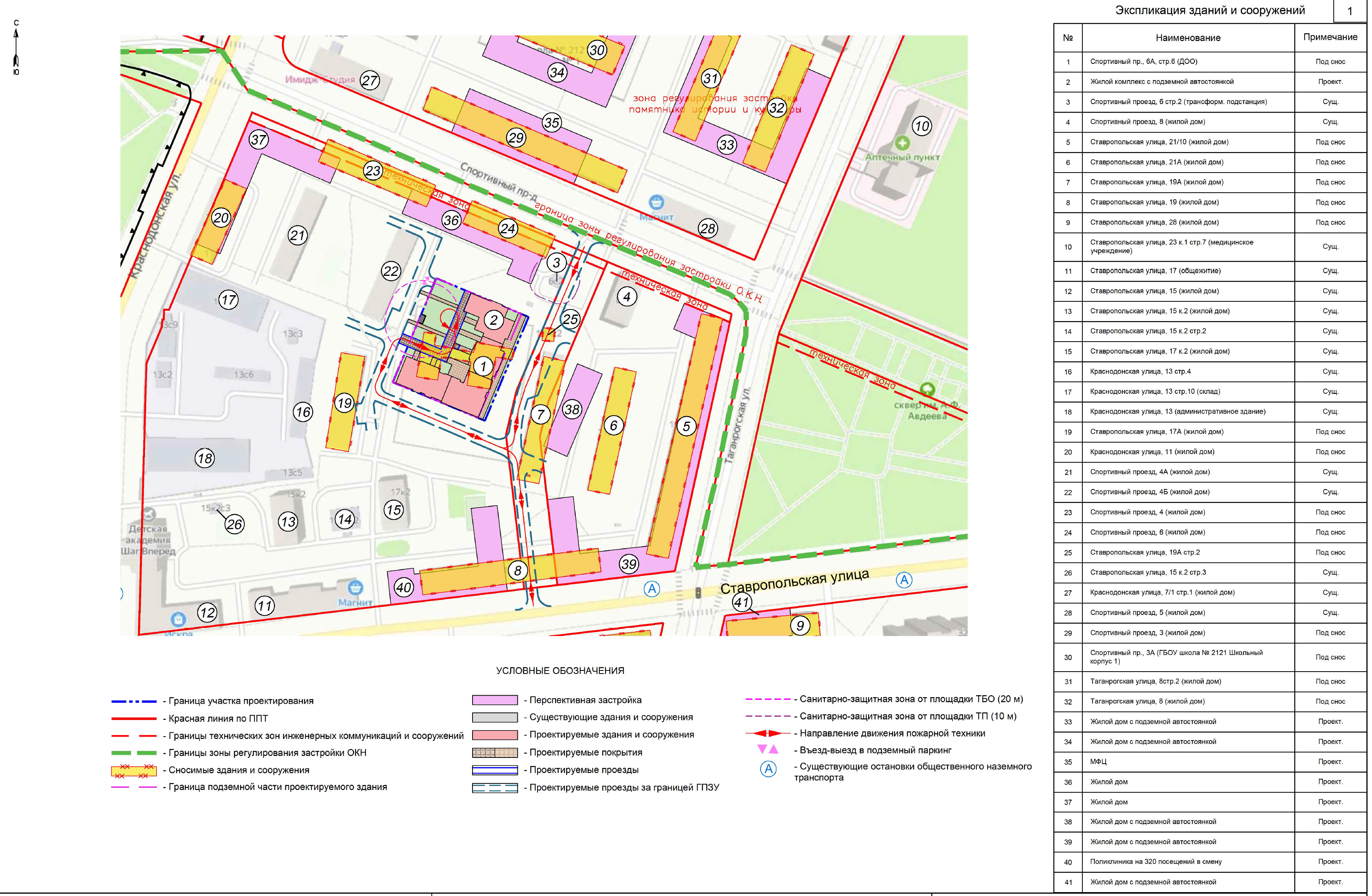Image resolution: width=1372 pixels, height=896 pixels.
Task: Click the Граница участка проектирования legend line
Action: click(134, 701)
